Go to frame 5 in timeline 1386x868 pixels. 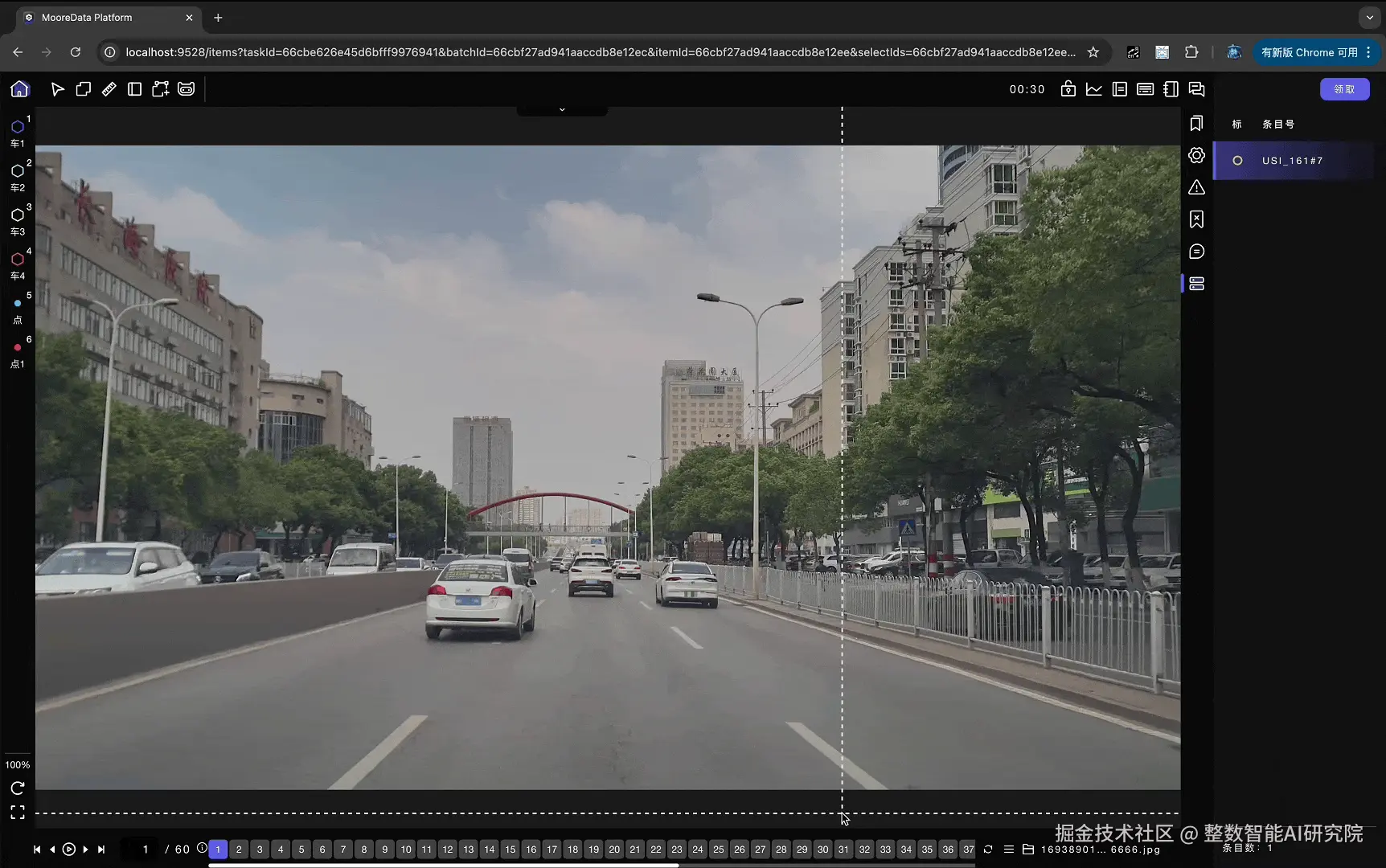point(301,850)
